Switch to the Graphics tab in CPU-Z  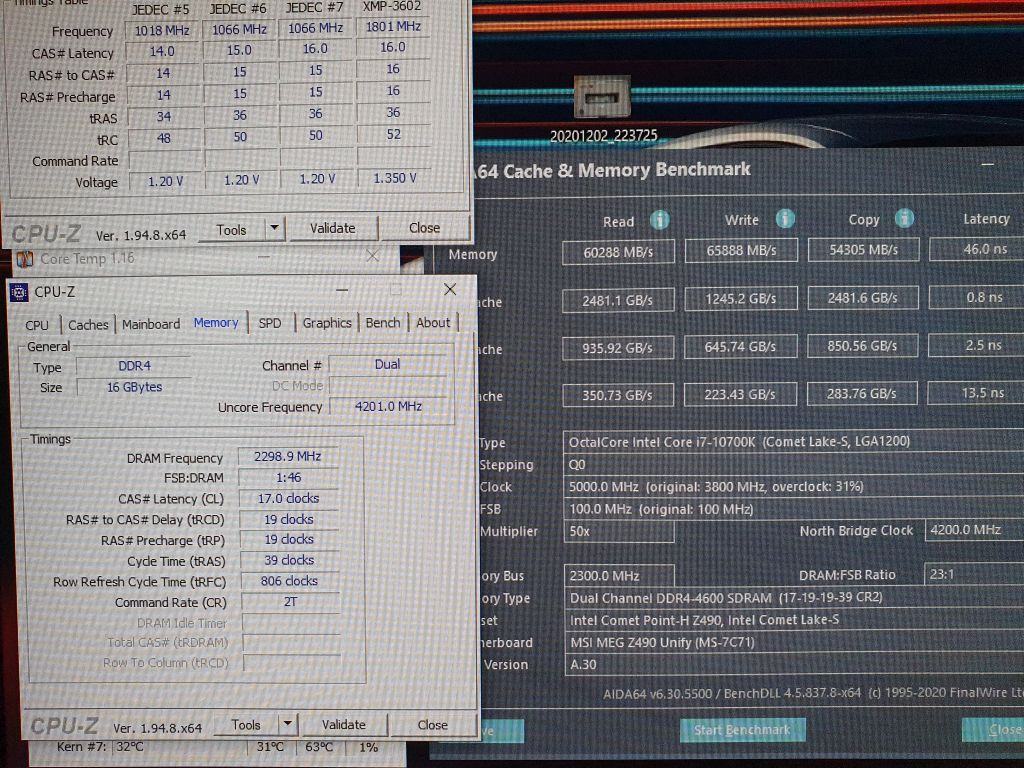click(x=327, y=323)
